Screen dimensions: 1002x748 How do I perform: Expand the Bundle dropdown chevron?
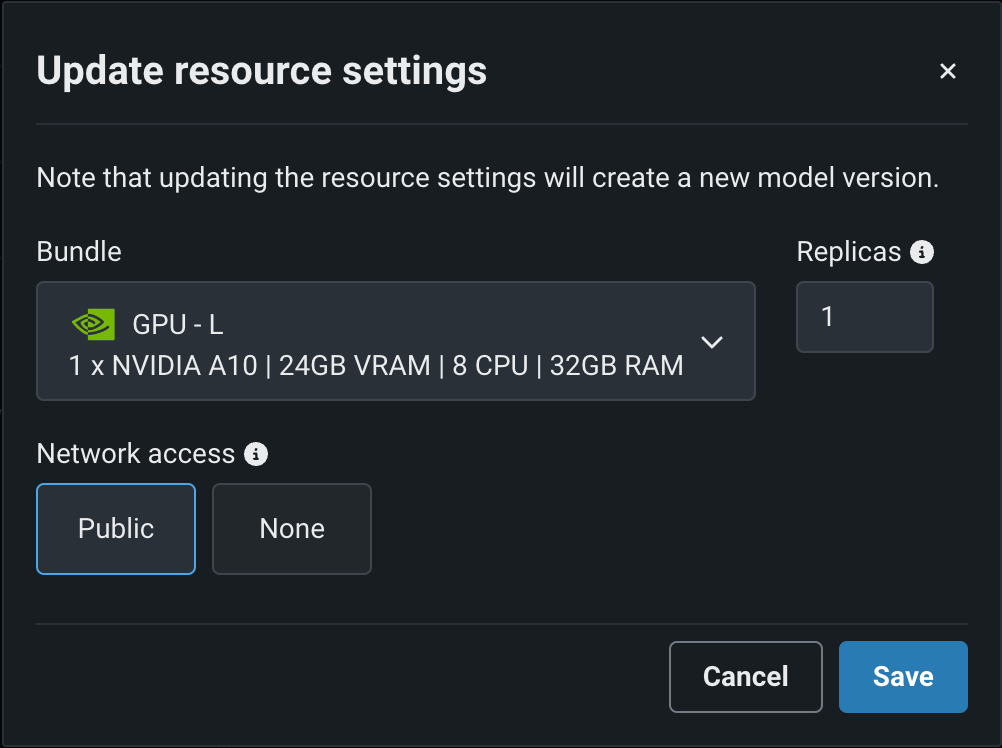tap(712, 342)
